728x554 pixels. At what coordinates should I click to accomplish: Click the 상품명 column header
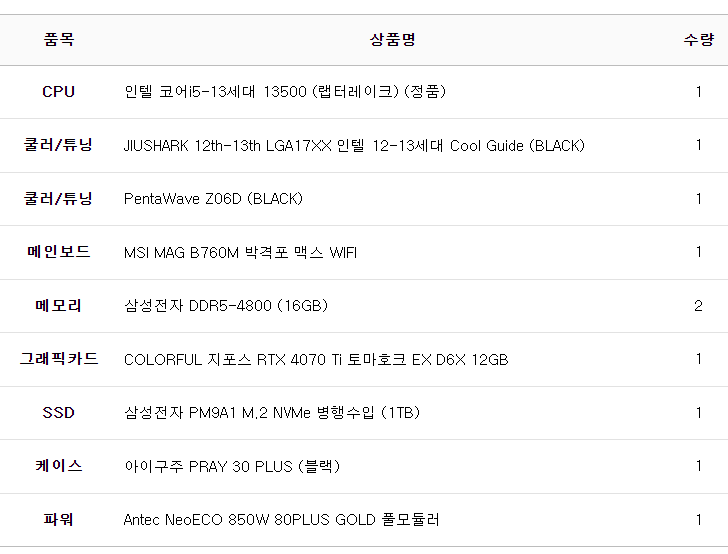click(x=392, y=40)
